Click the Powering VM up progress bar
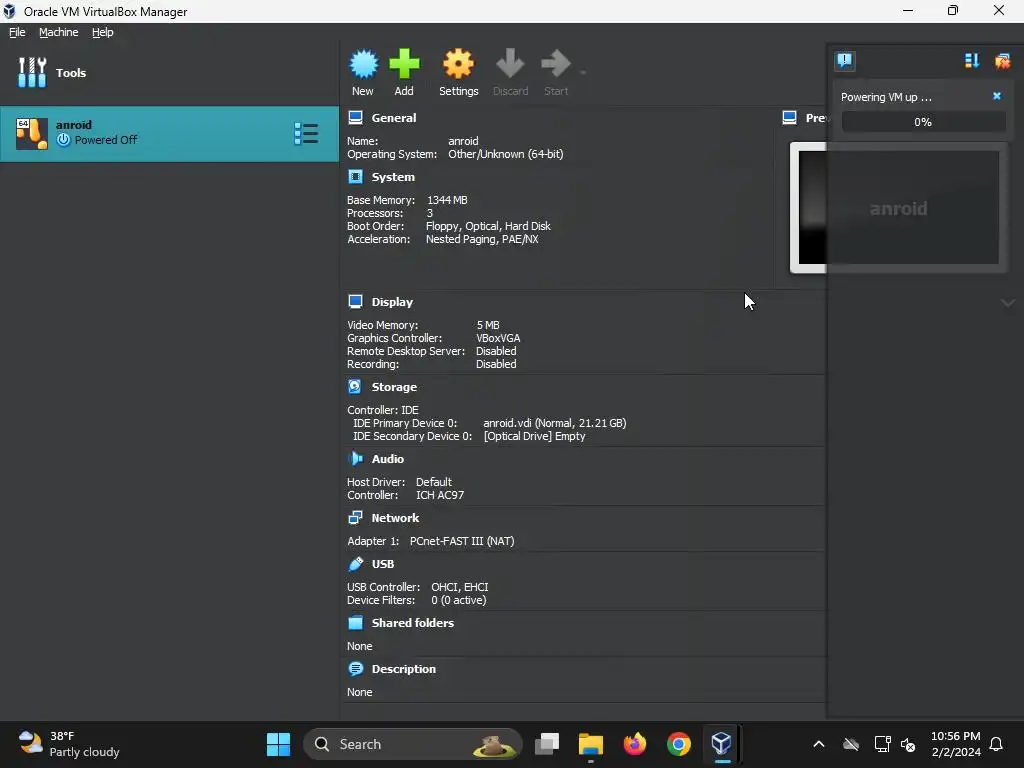Viewport: 1024px width, 768px height. coord(923,122)
